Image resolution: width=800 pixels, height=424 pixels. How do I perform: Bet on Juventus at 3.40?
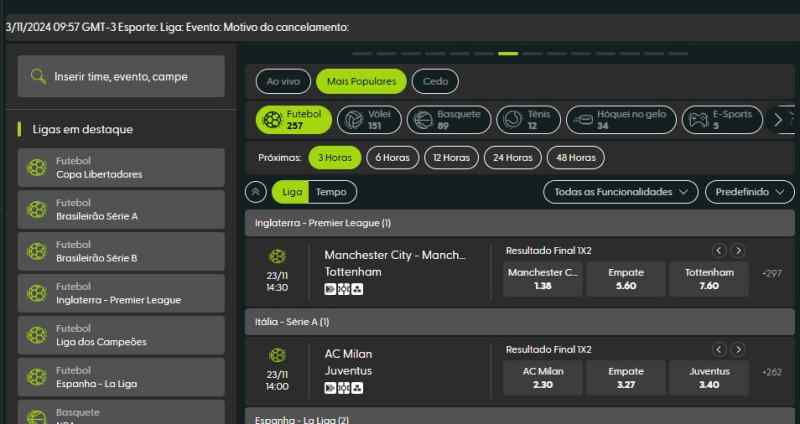click(709, 378)
